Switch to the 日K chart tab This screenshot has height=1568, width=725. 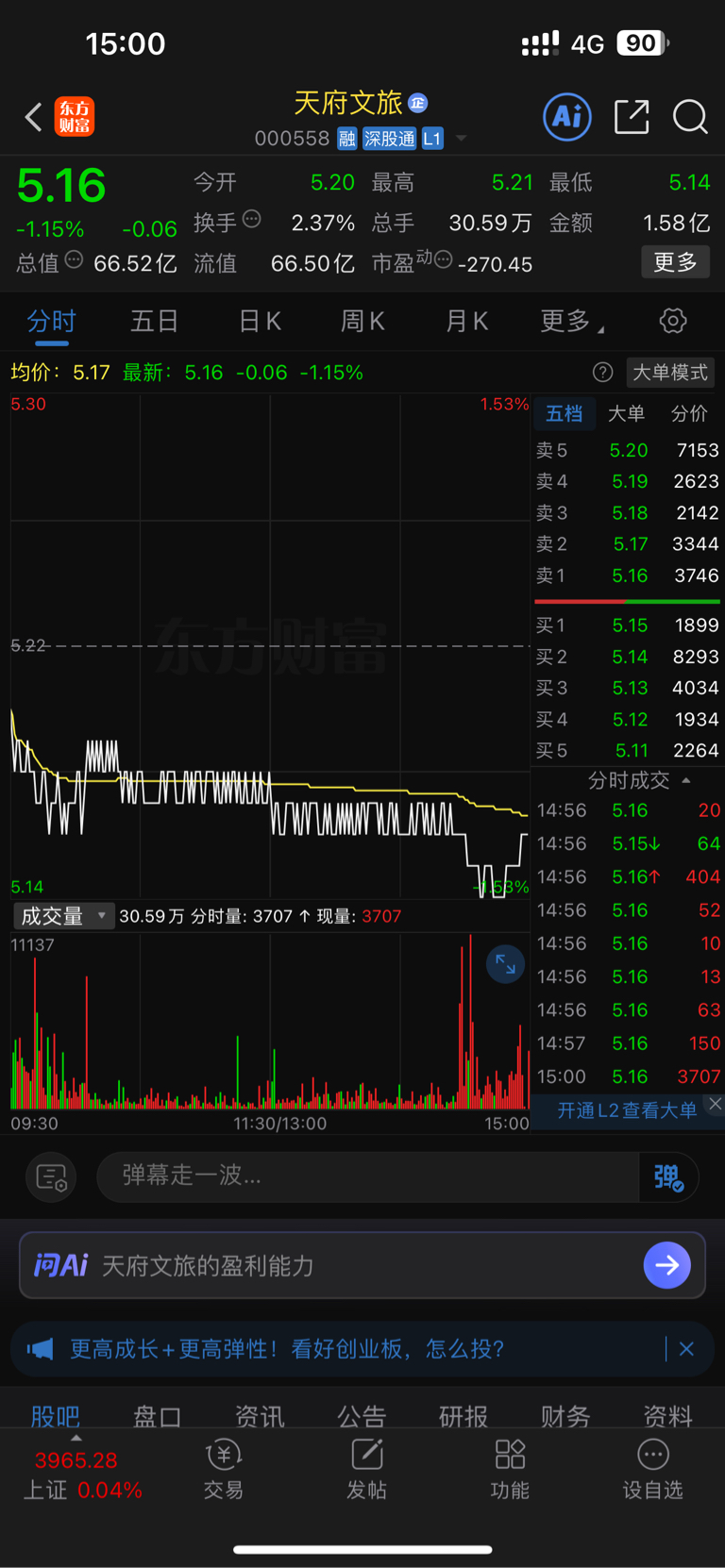260,322
